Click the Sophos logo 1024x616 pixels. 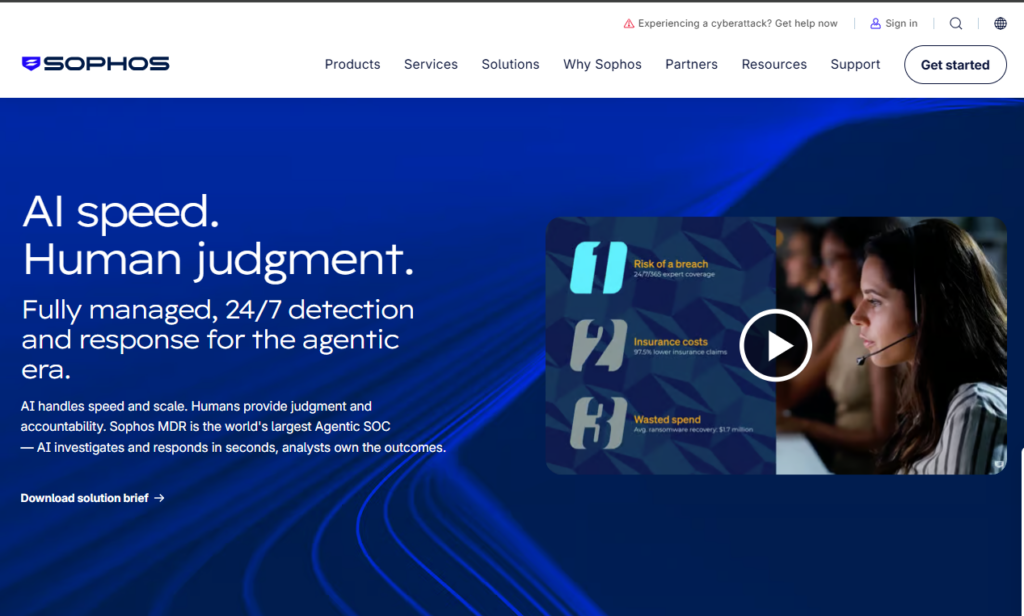tap(95, 63)
